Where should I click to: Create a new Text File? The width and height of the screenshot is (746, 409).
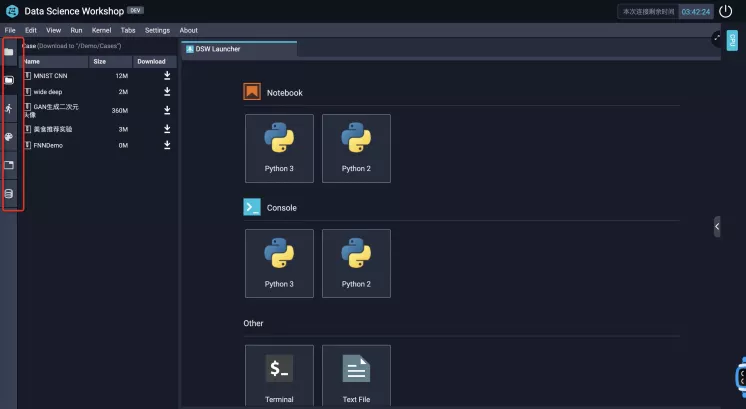click(x=356, y=376)
